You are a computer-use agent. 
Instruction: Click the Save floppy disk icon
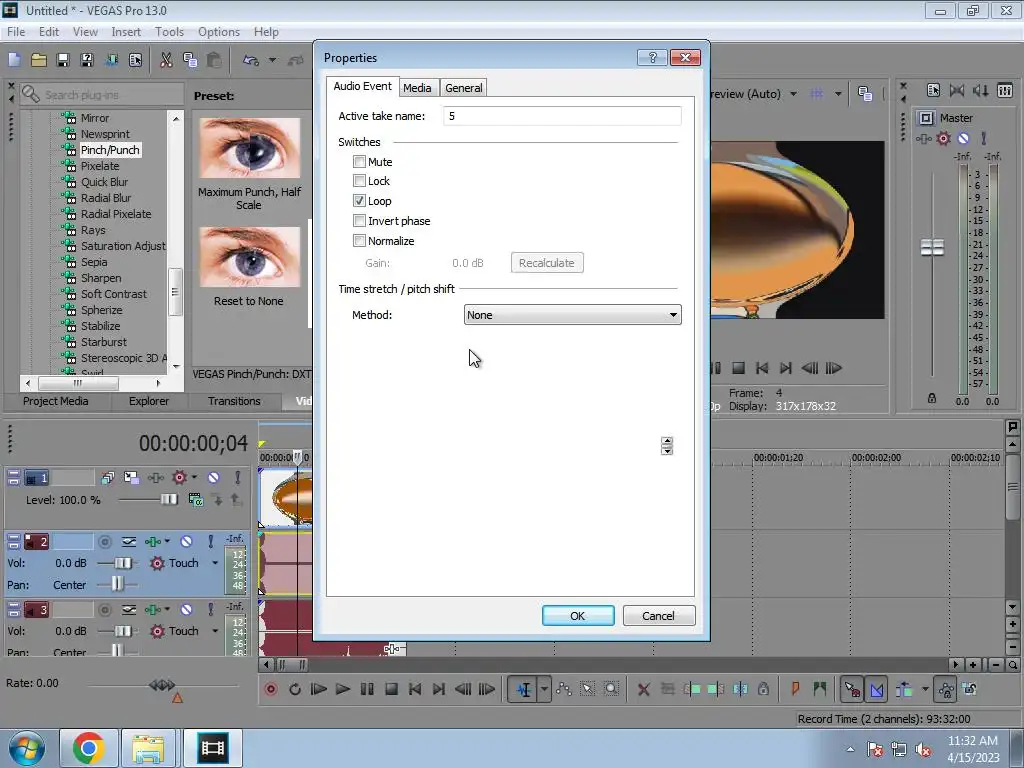(63, 60)
